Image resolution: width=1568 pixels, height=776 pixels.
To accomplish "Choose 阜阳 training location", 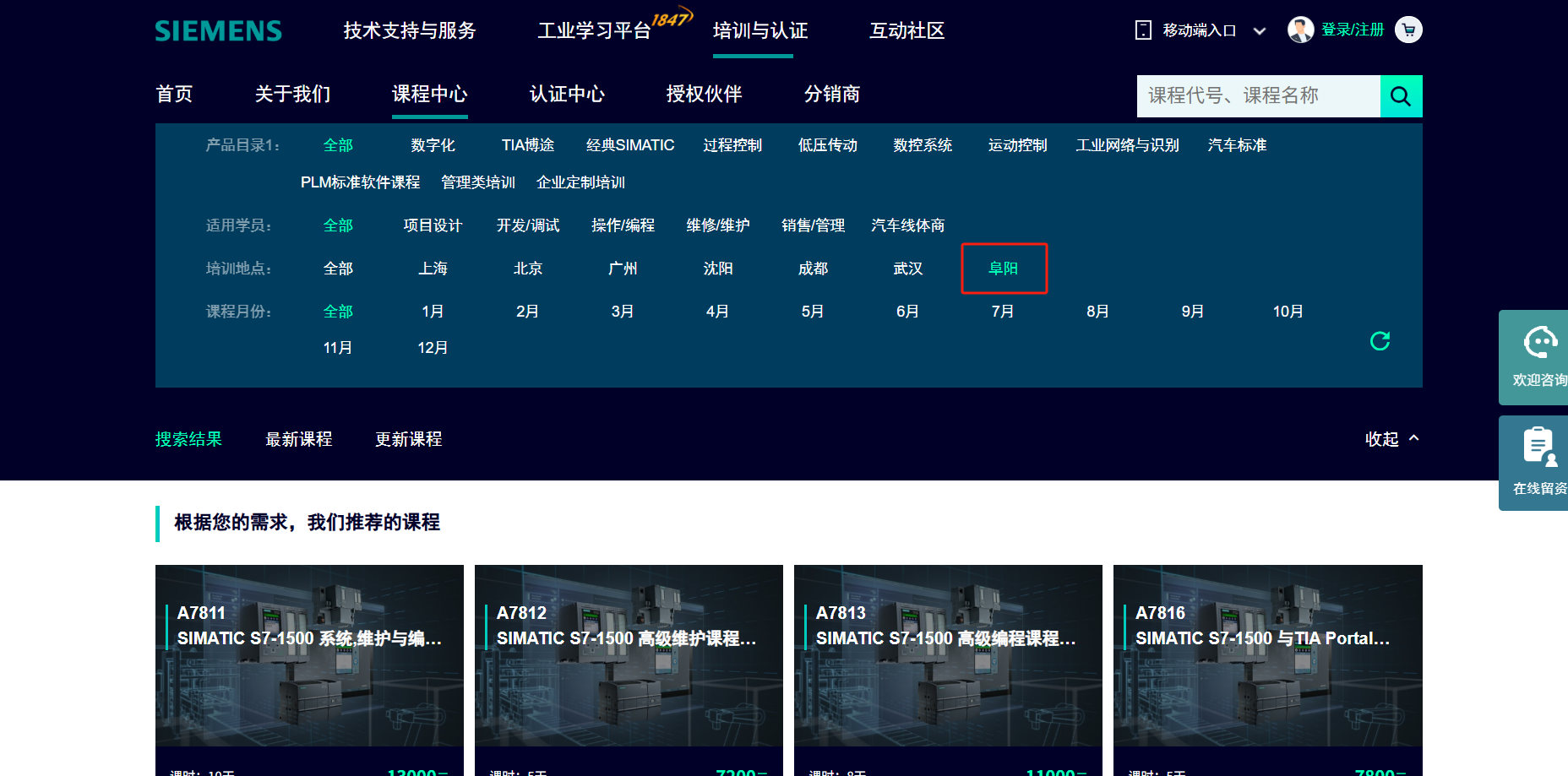I will tap(1004, 269).
